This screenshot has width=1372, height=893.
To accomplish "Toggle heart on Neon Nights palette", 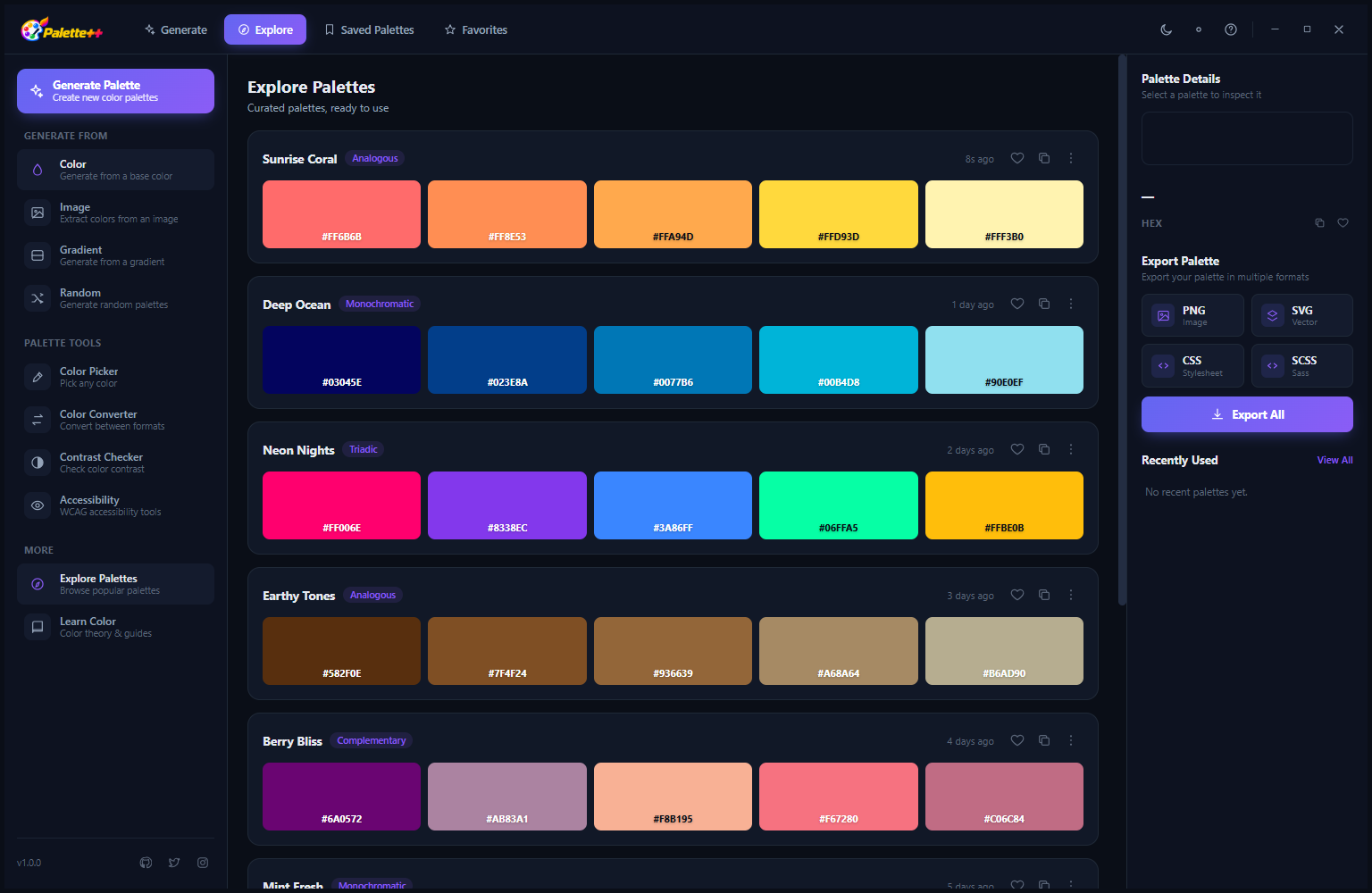I will [x=1016, y=449].
